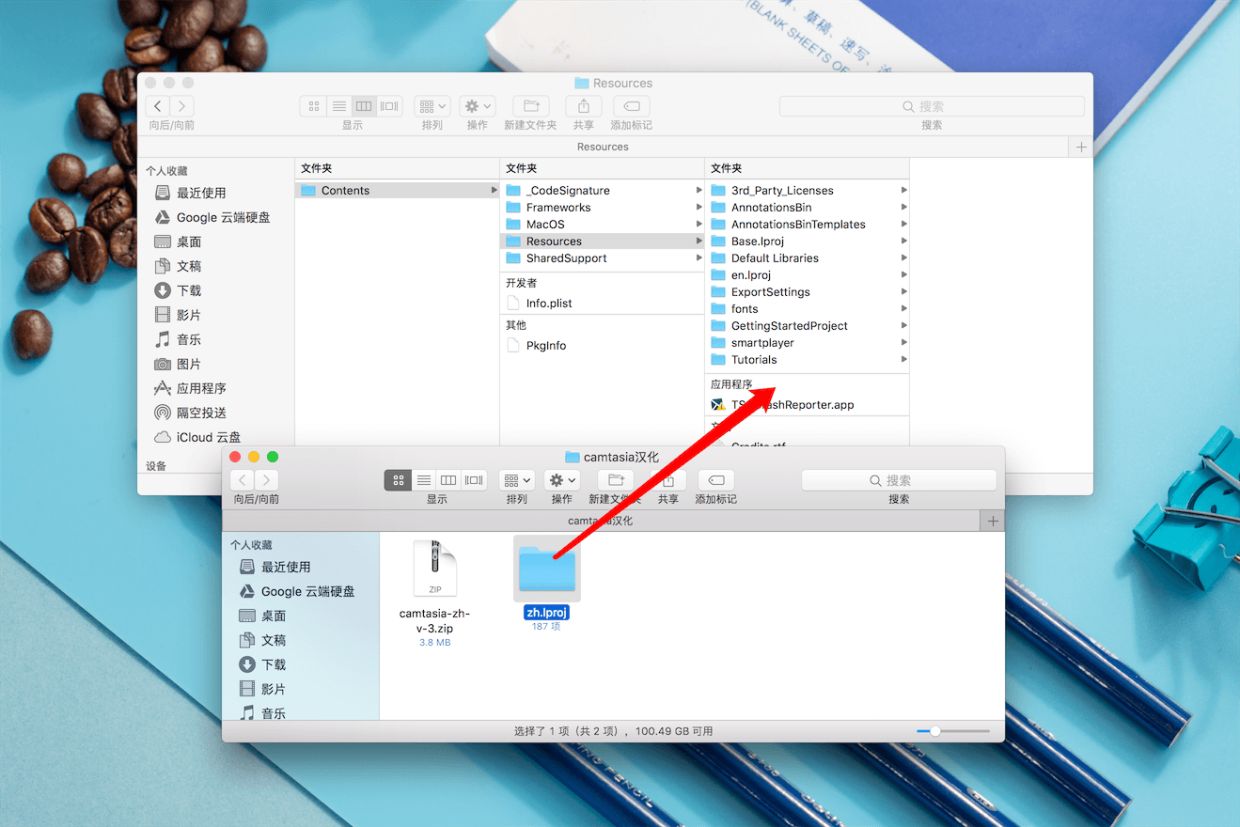Select 桌面 in the camtasia汉化 window sidebar
This screenshot has height=827, width=1240.
pos(262,616)
